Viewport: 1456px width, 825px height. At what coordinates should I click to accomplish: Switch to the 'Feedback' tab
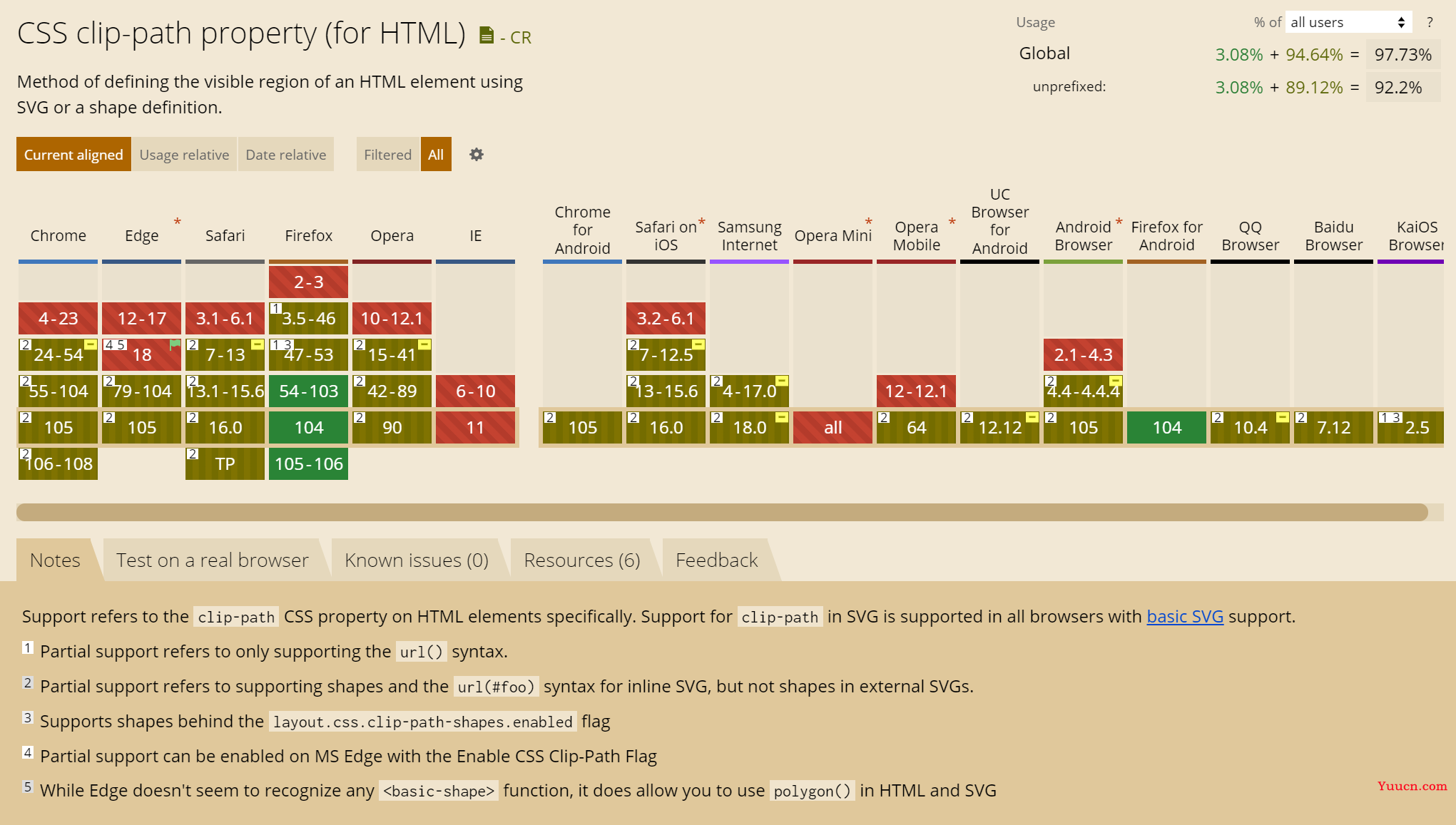pyautogui.click(x=717, y=560)
